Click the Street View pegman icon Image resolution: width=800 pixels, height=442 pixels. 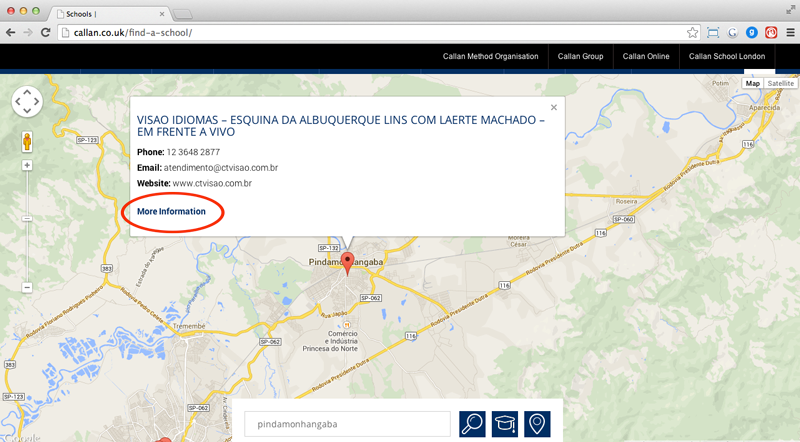click(x=27, y=141)
